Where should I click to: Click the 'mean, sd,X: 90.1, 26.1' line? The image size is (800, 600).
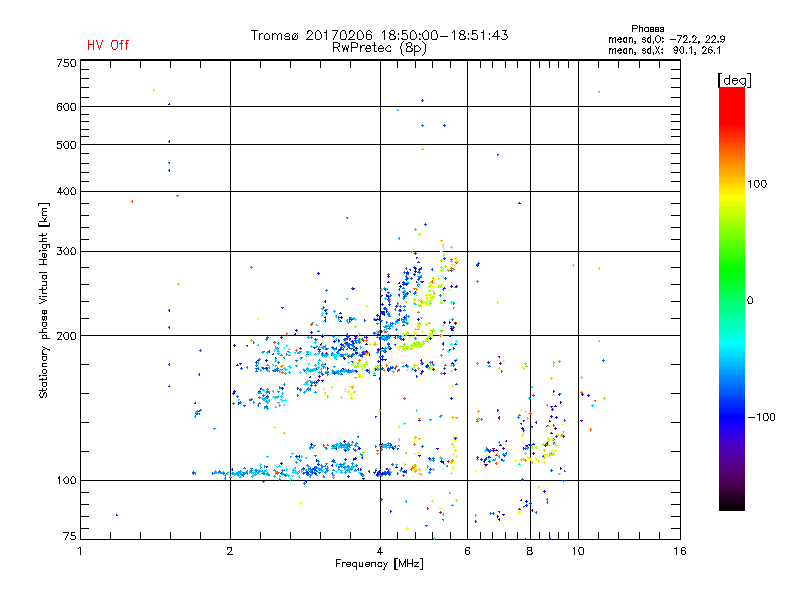(664, 50)
